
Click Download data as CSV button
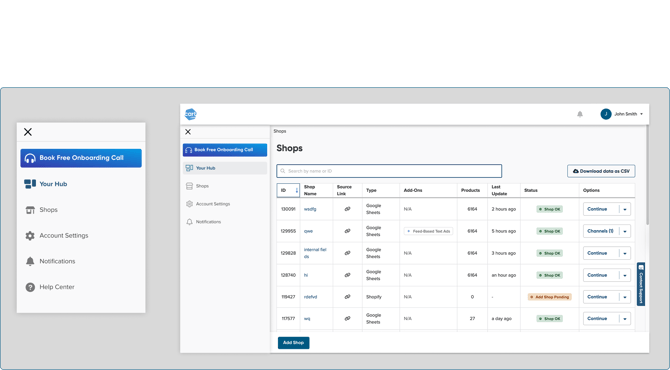[x=601, y=171]
